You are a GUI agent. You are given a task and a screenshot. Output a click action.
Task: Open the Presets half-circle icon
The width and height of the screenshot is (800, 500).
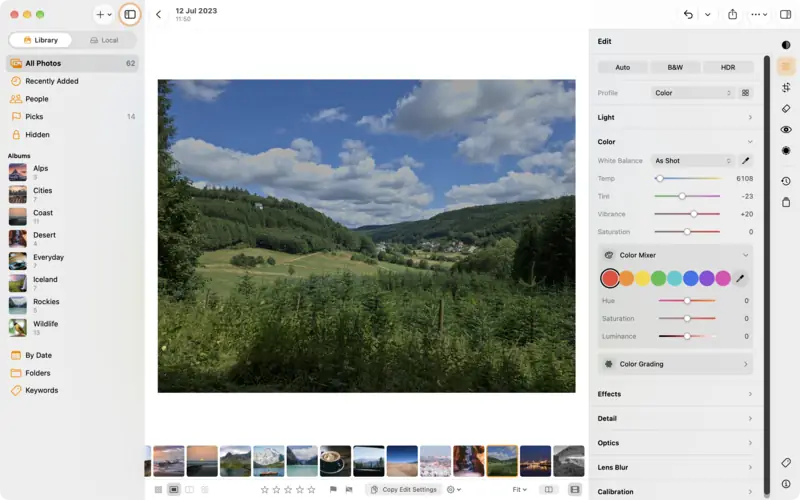pyautogui.click(x=786, y=45)
